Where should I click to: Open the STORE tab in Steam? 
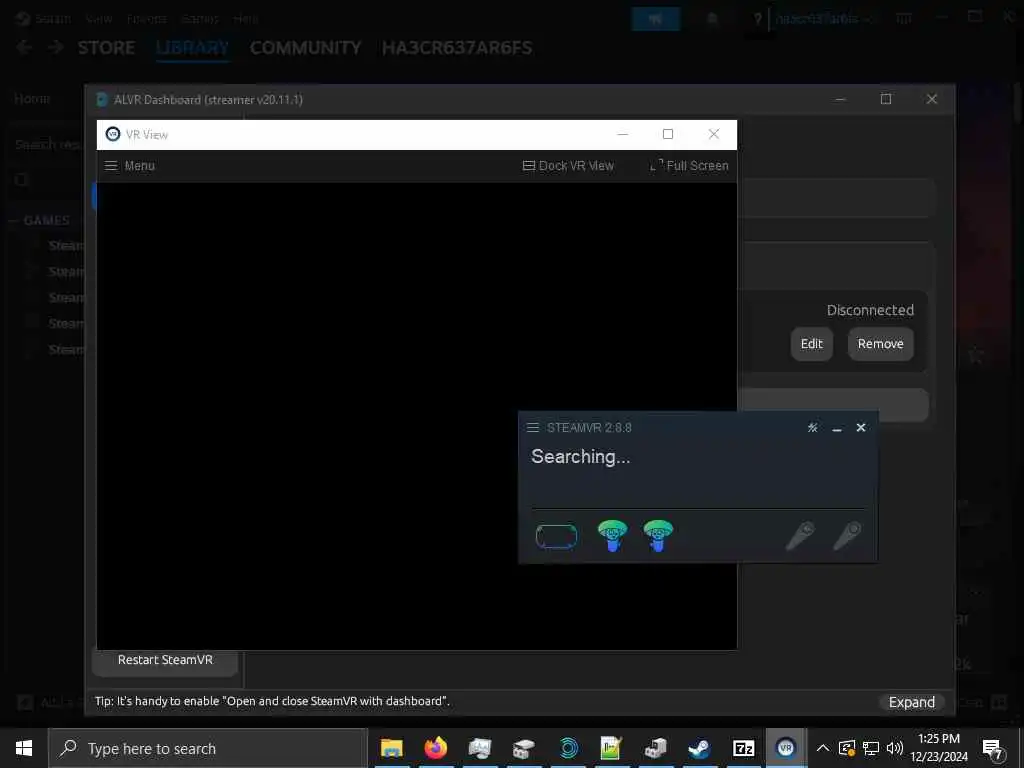(106, 48)
